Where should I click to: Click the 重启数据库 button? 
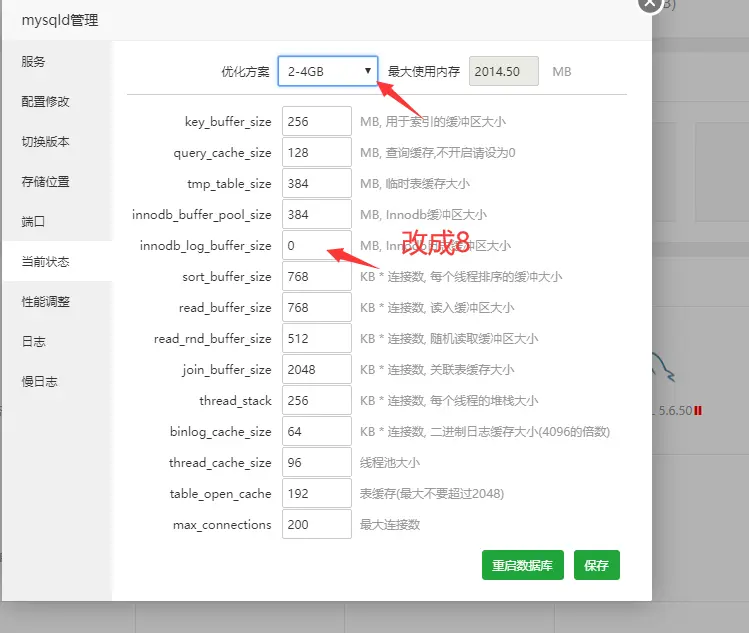524,565
